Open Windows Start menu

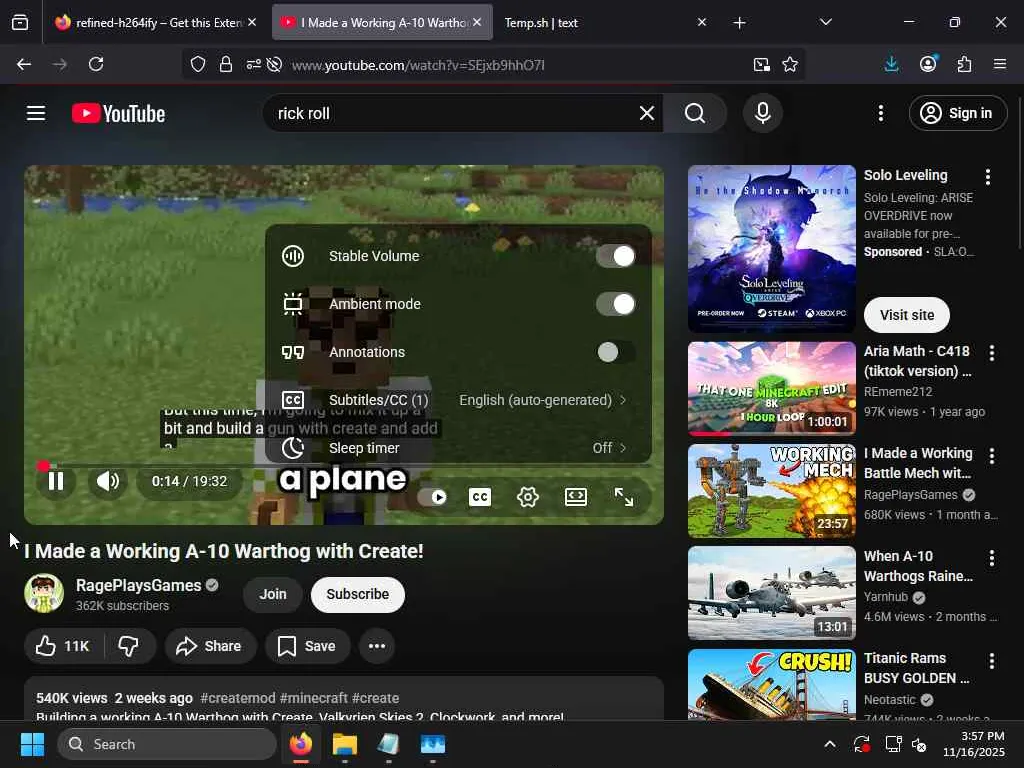(x=32, y=744)
